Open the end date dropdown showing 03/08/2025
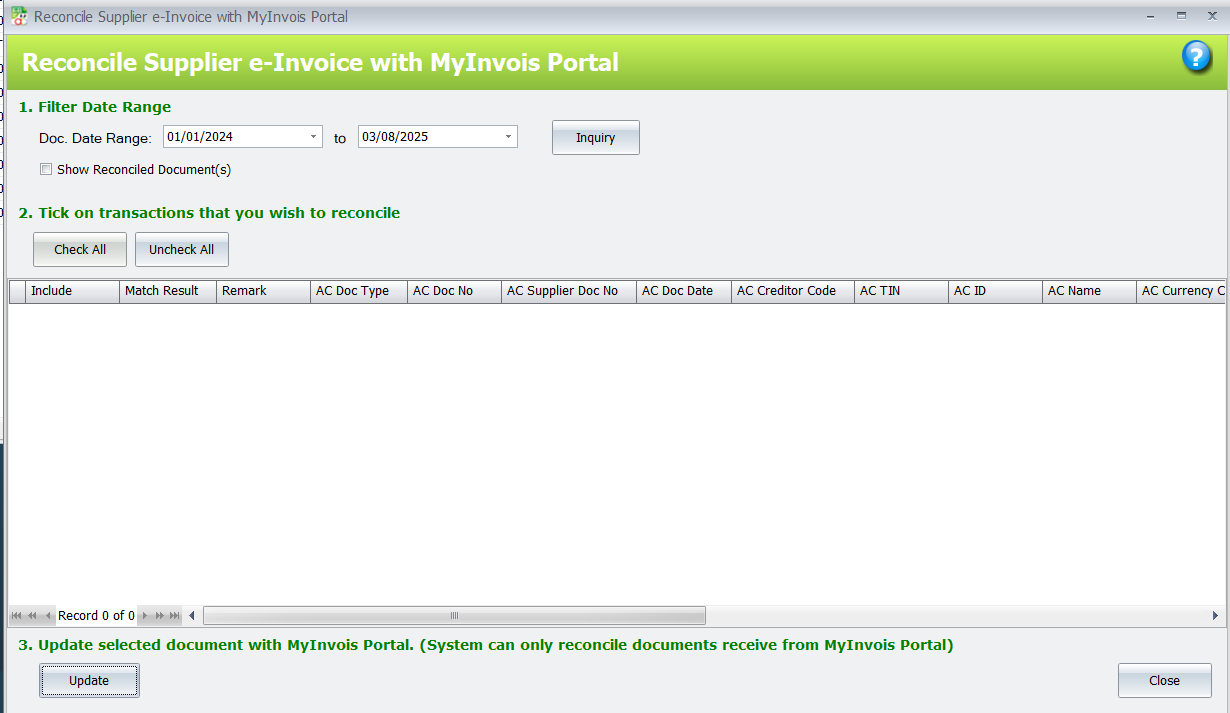The image size is (1230, 713). click(x=508, y=137)
